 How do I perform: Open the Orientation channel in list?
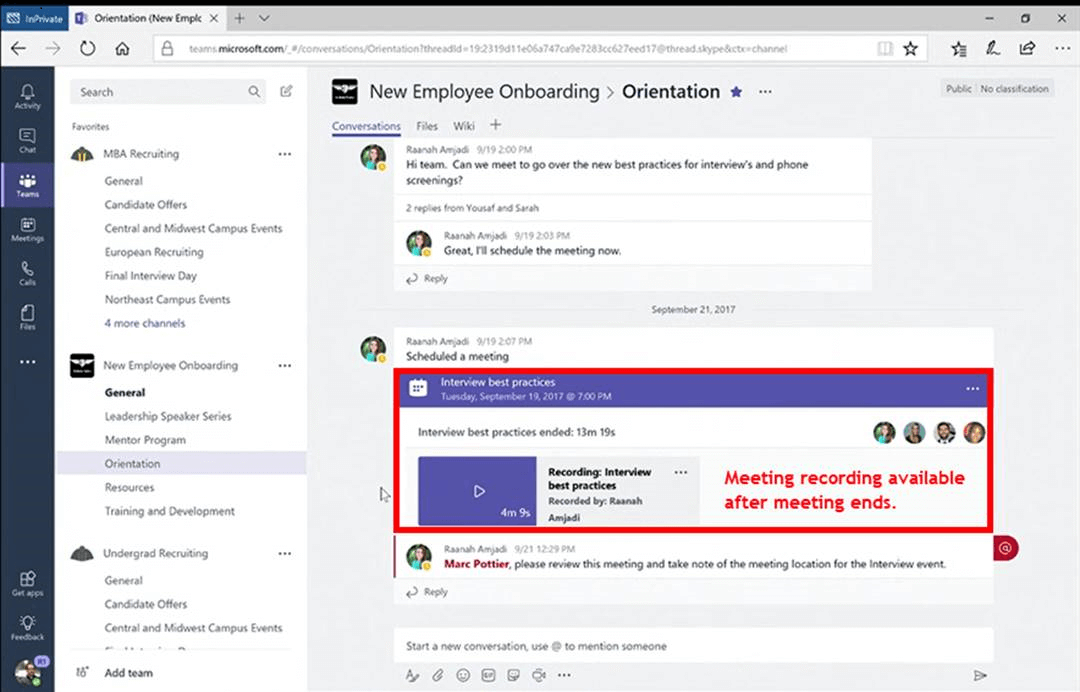181,463
